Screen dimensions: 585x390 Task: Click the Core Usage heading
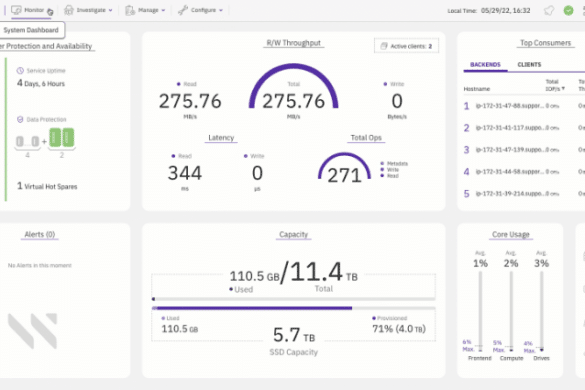510,234
